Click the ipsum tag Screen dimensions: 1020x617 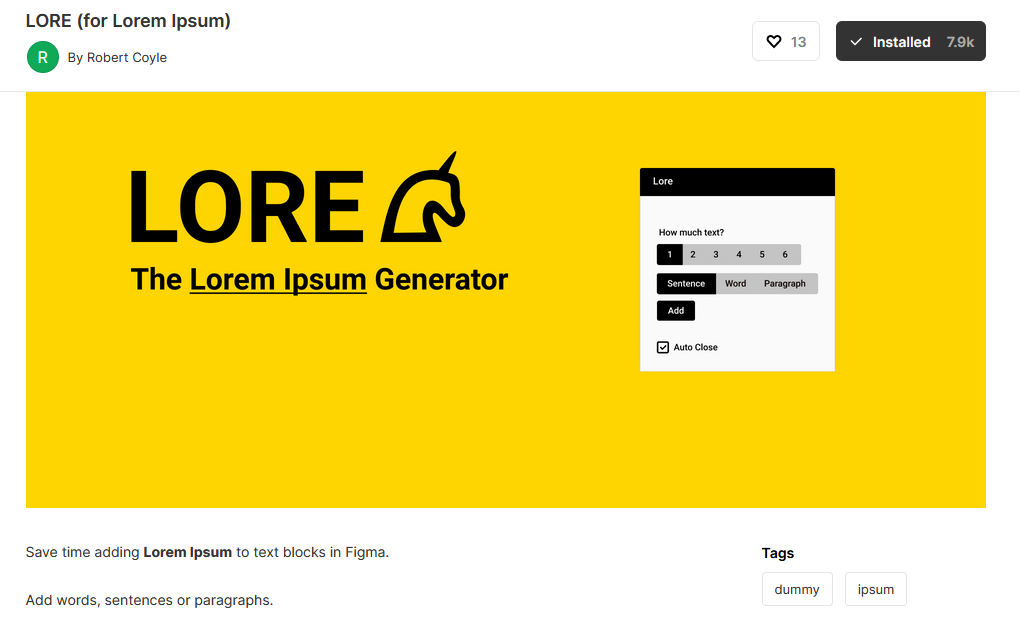point(876,589)
